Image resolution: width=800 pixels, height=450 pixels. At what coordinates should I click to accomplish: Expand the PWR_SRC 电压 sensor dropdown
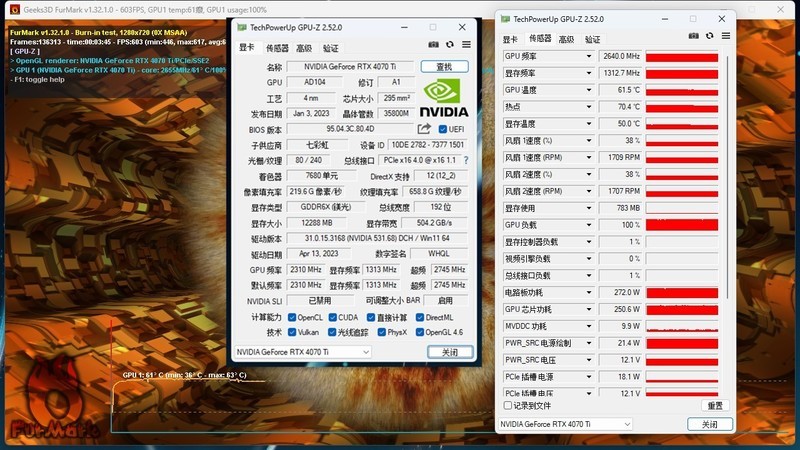[589, 360]
